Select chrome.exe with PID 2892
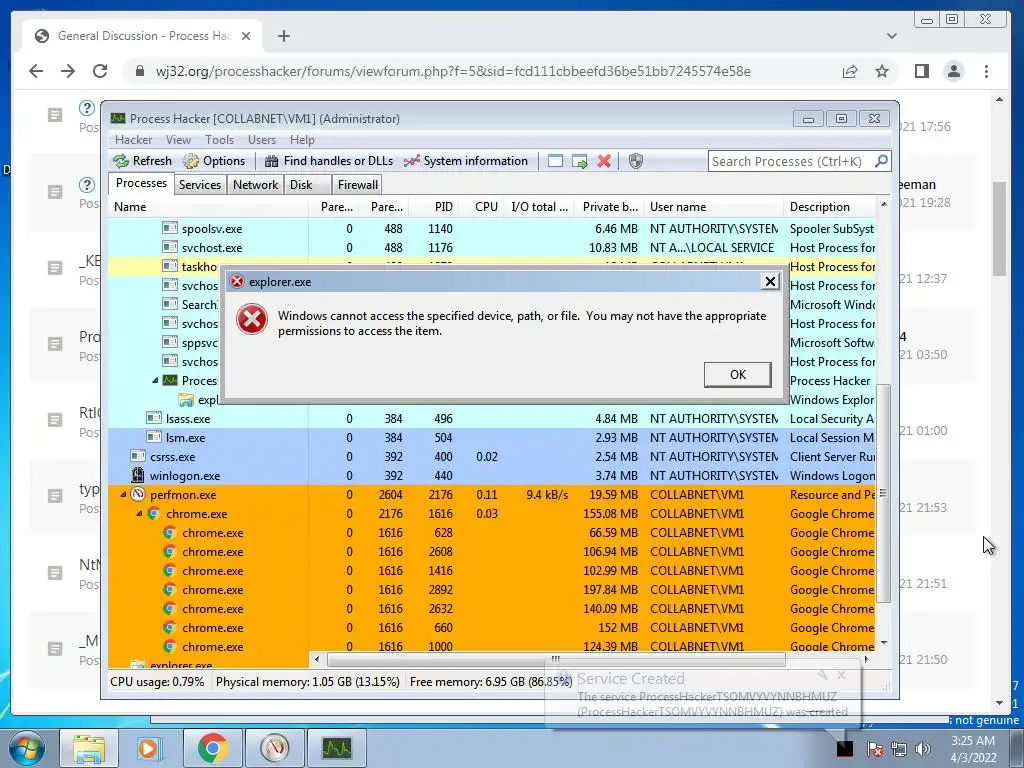 [x=492, y=589]
